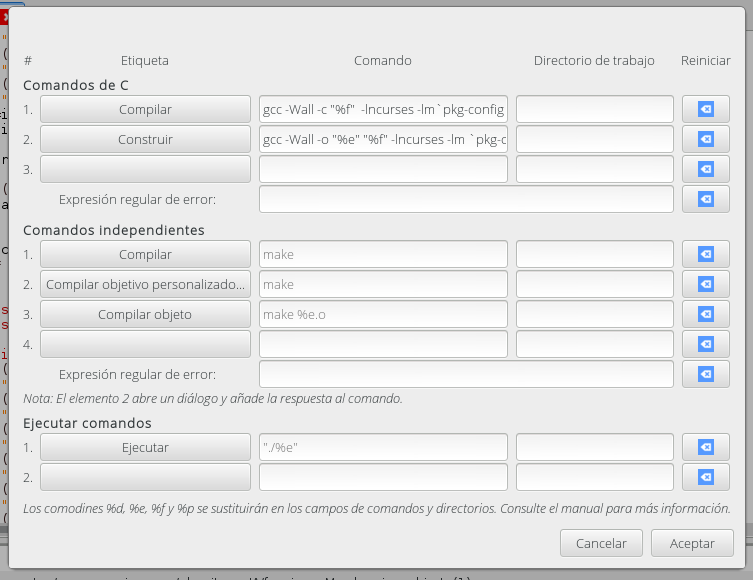Click the make %e.o command field

point(383,314)
